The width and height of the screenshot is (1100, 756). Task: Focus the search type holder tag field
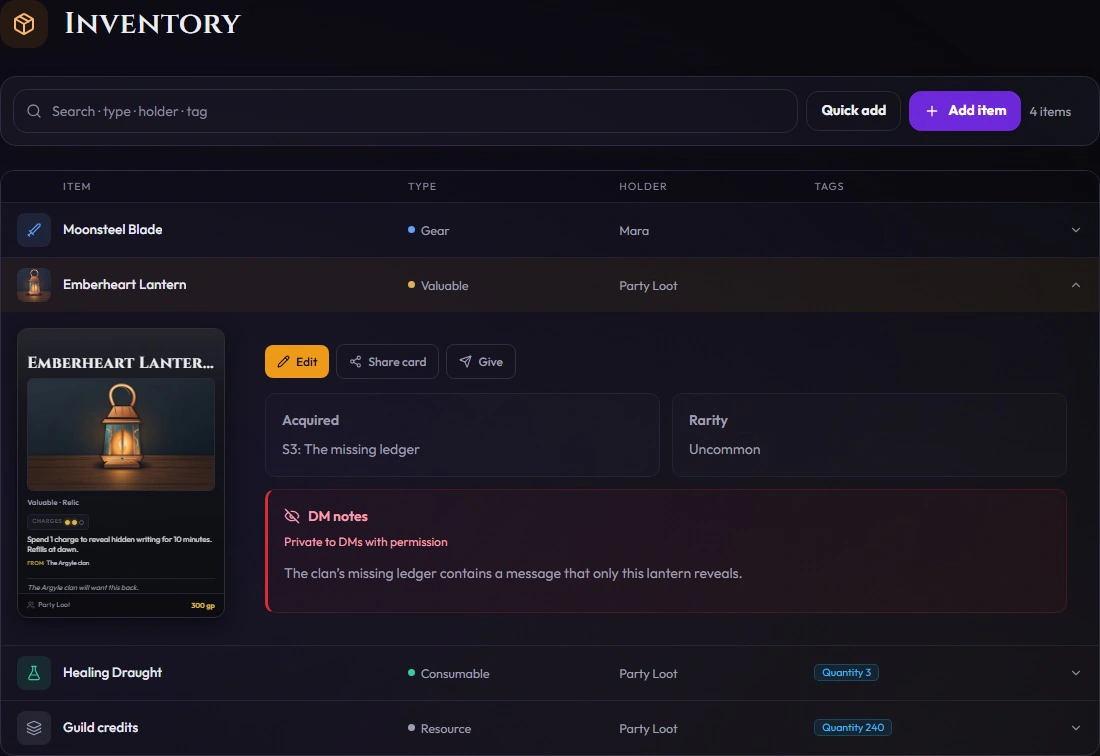[405, 111]
